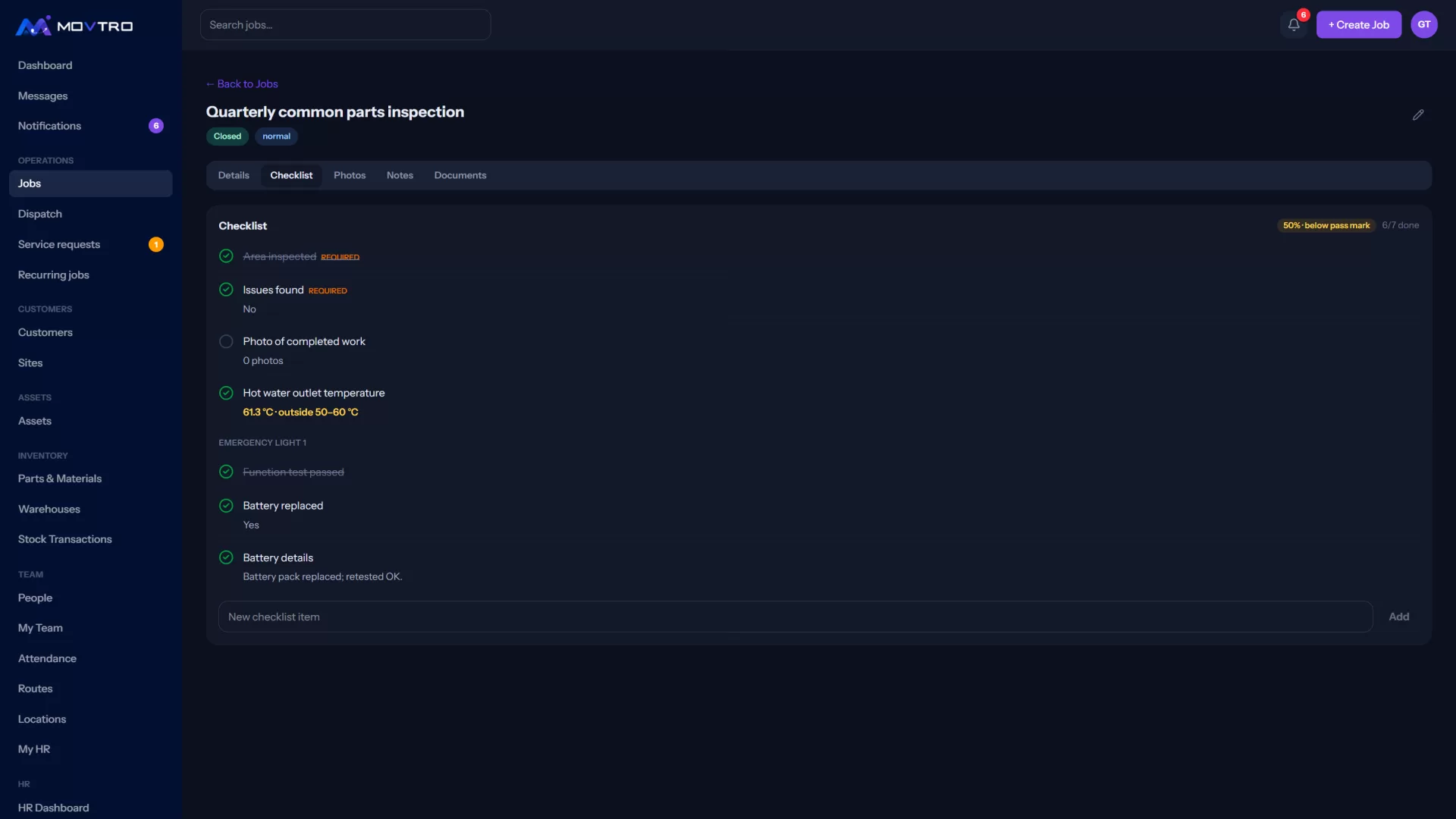Click the Create Job button
The height and width of the screenshot is (819, 1456).
1359,24
